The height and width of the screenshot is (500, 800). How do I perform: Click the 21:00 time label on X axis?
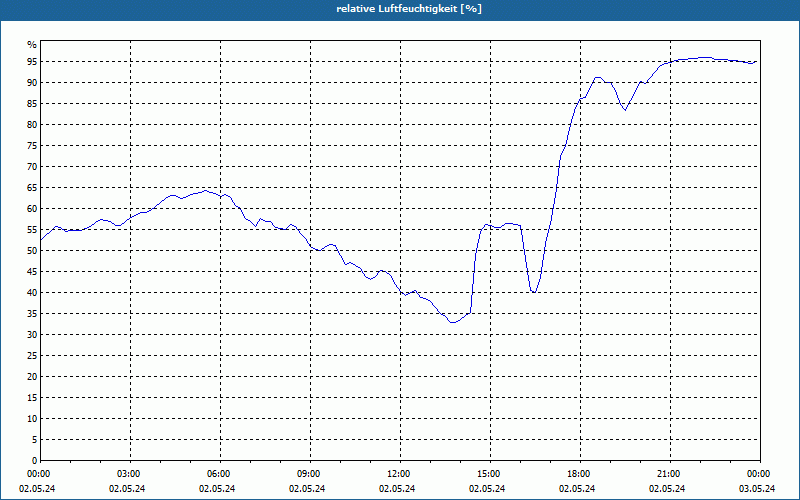pos(670,474)
